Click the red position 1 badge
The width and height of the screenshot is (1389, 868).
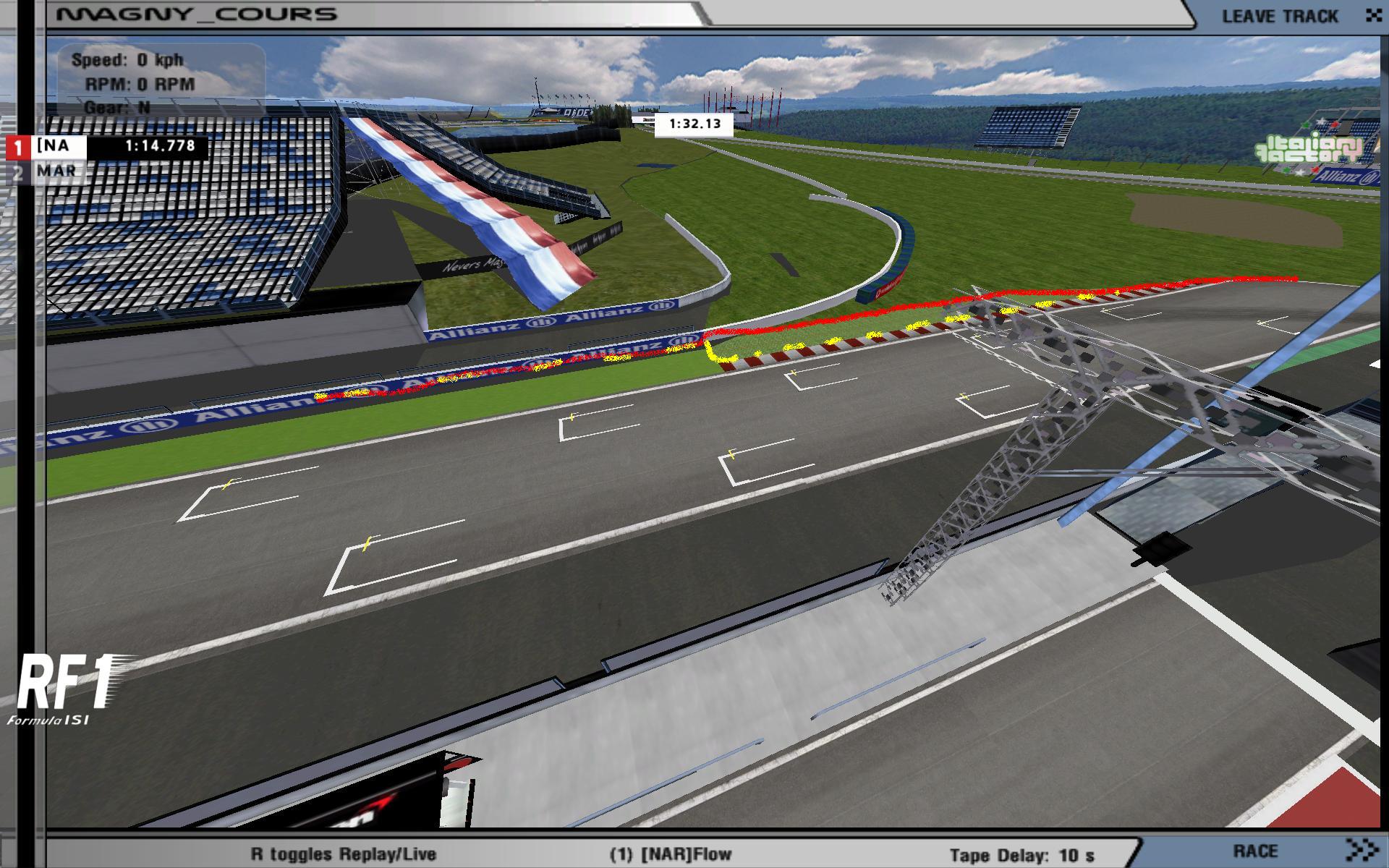coord(17,148)
